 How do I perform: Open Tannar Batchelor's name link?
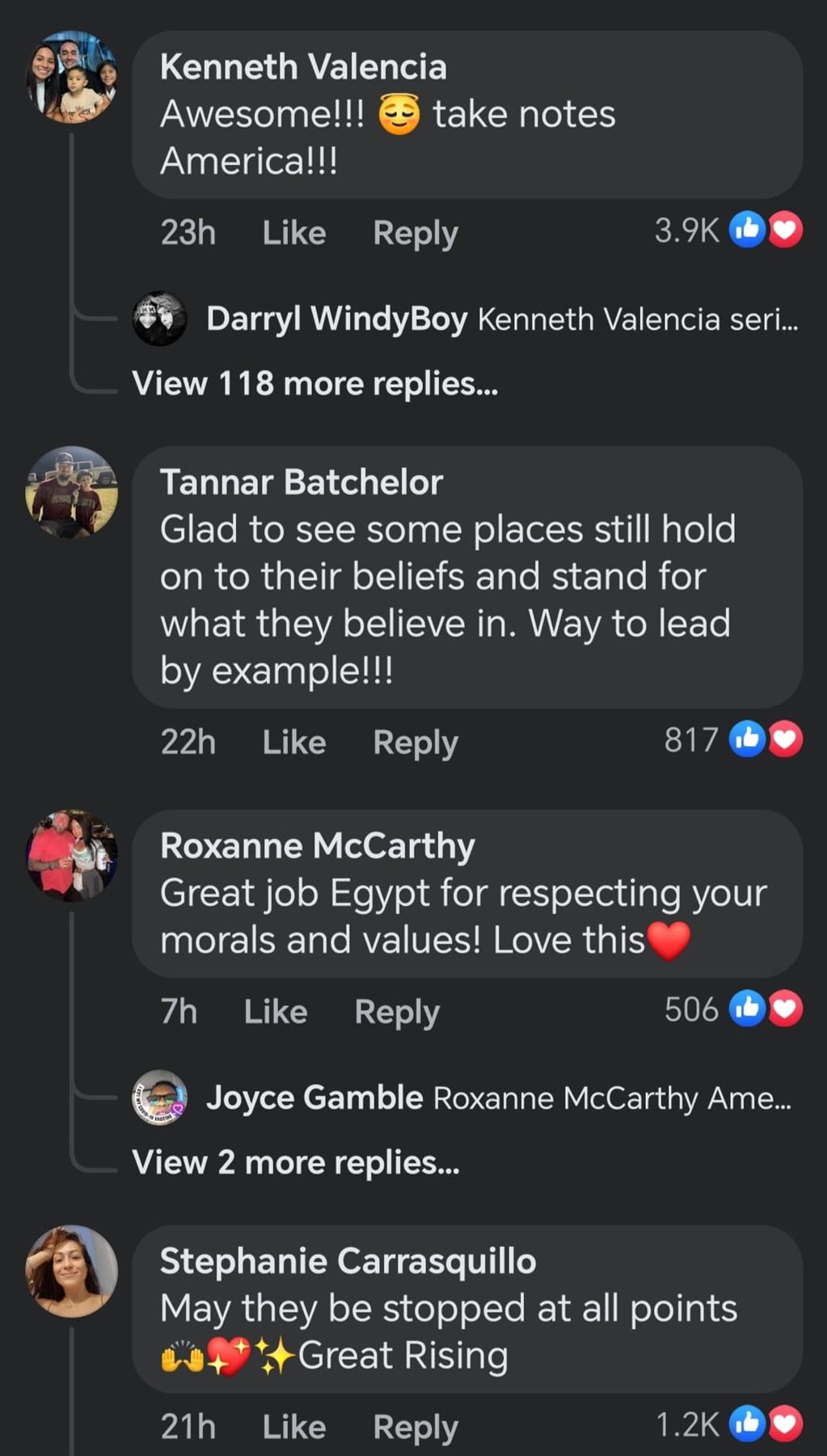(x=301, y=482)
